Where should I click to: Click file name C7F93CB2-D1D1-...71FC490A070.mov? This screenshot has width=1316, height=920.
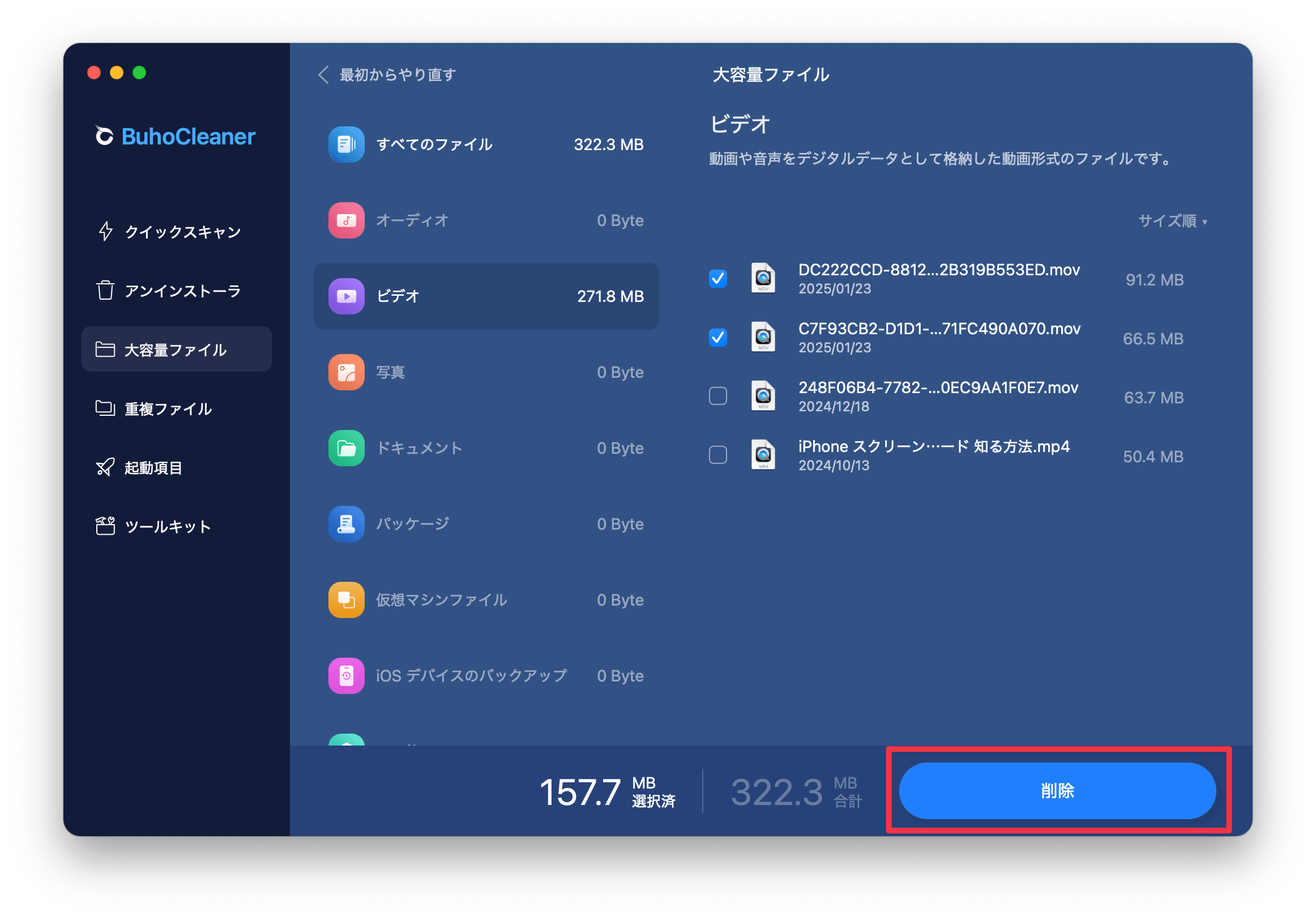(939, 329)
